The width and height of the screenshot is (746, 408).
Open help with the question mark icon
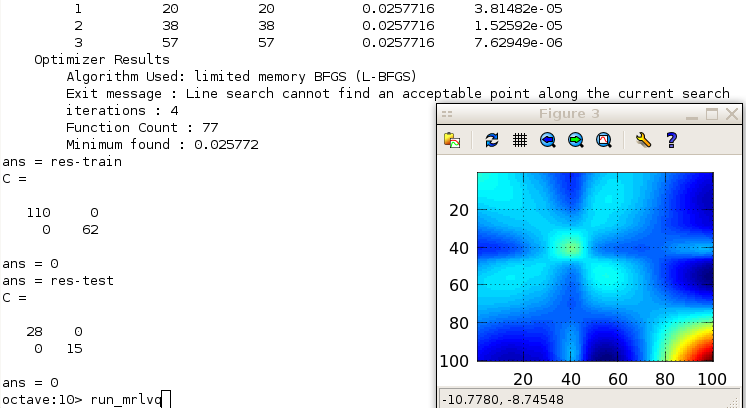click(x=671, y=141)
